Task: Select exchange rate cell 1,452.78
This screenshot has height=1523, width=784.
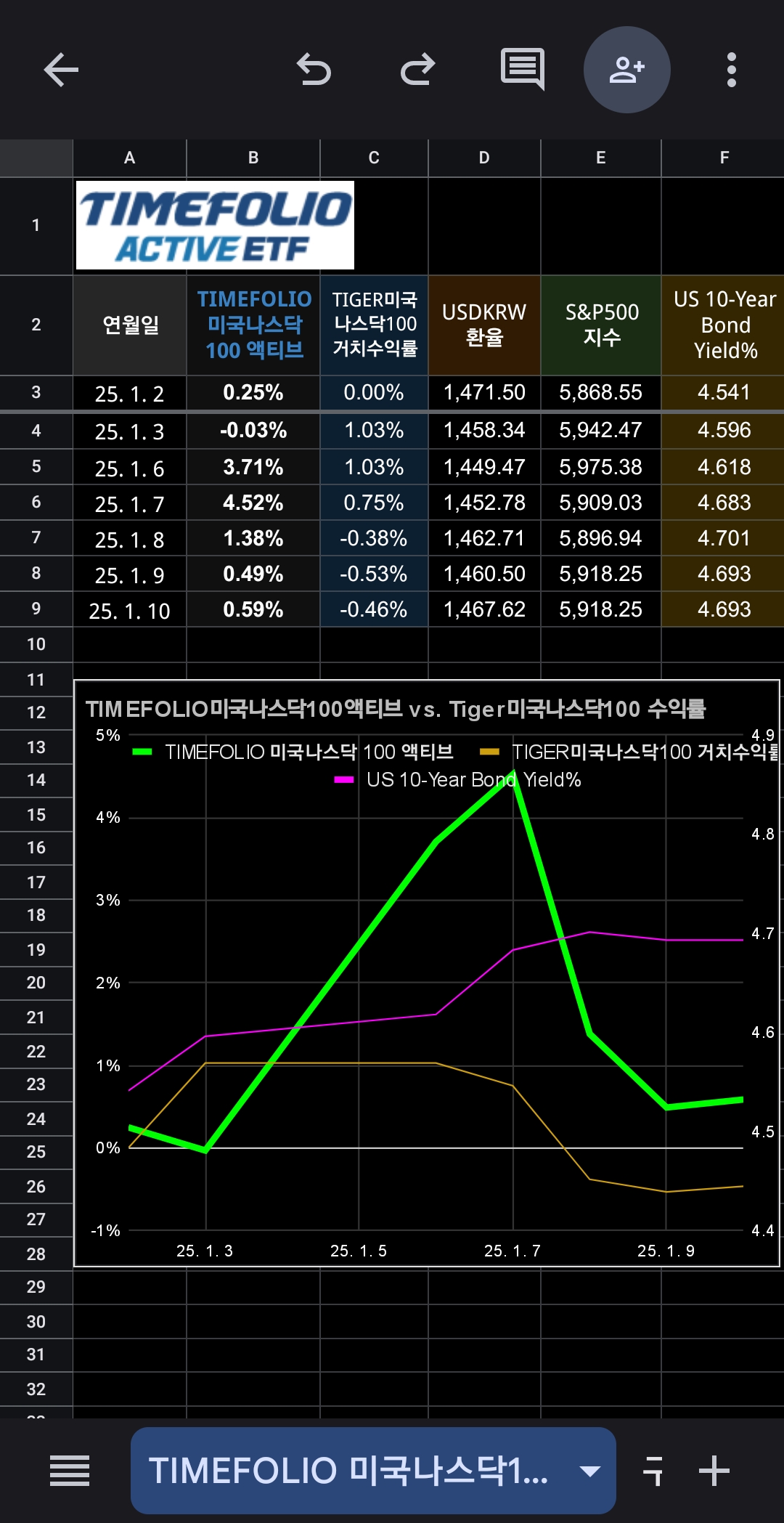Action: tap(484, 503)
